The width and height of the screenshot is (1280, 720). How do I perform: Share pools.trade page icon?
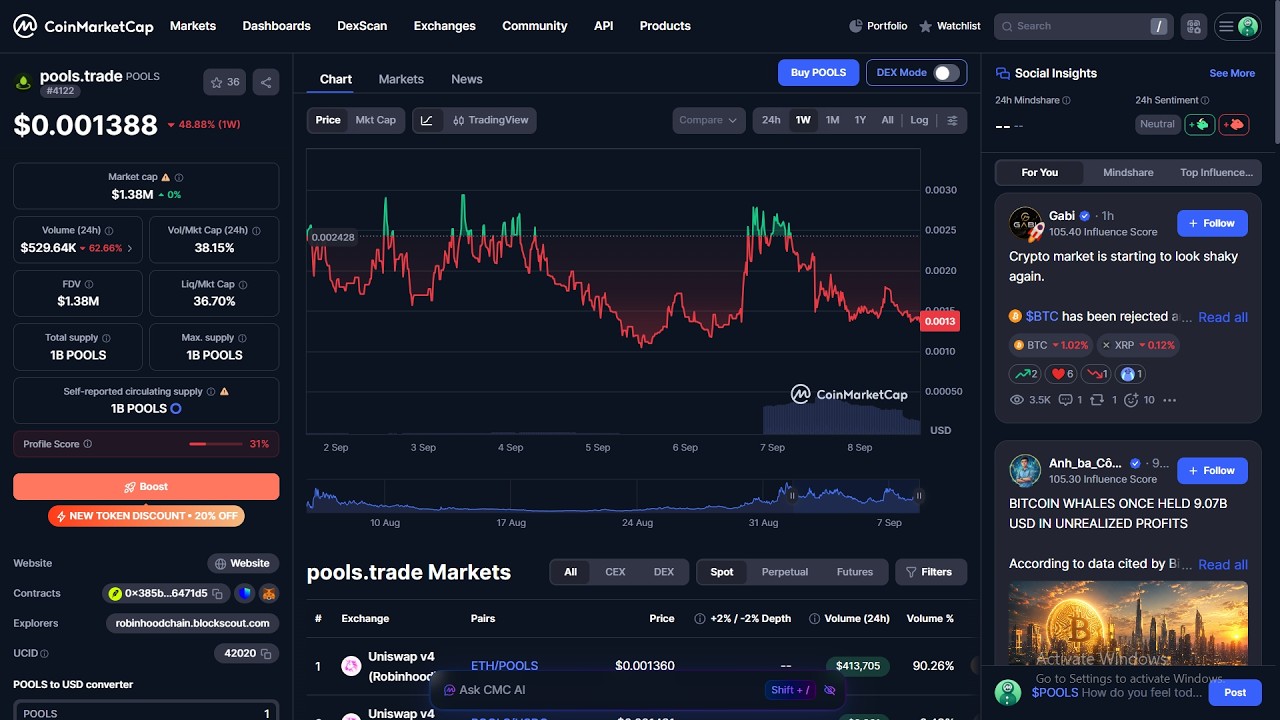tap(265, 82)
